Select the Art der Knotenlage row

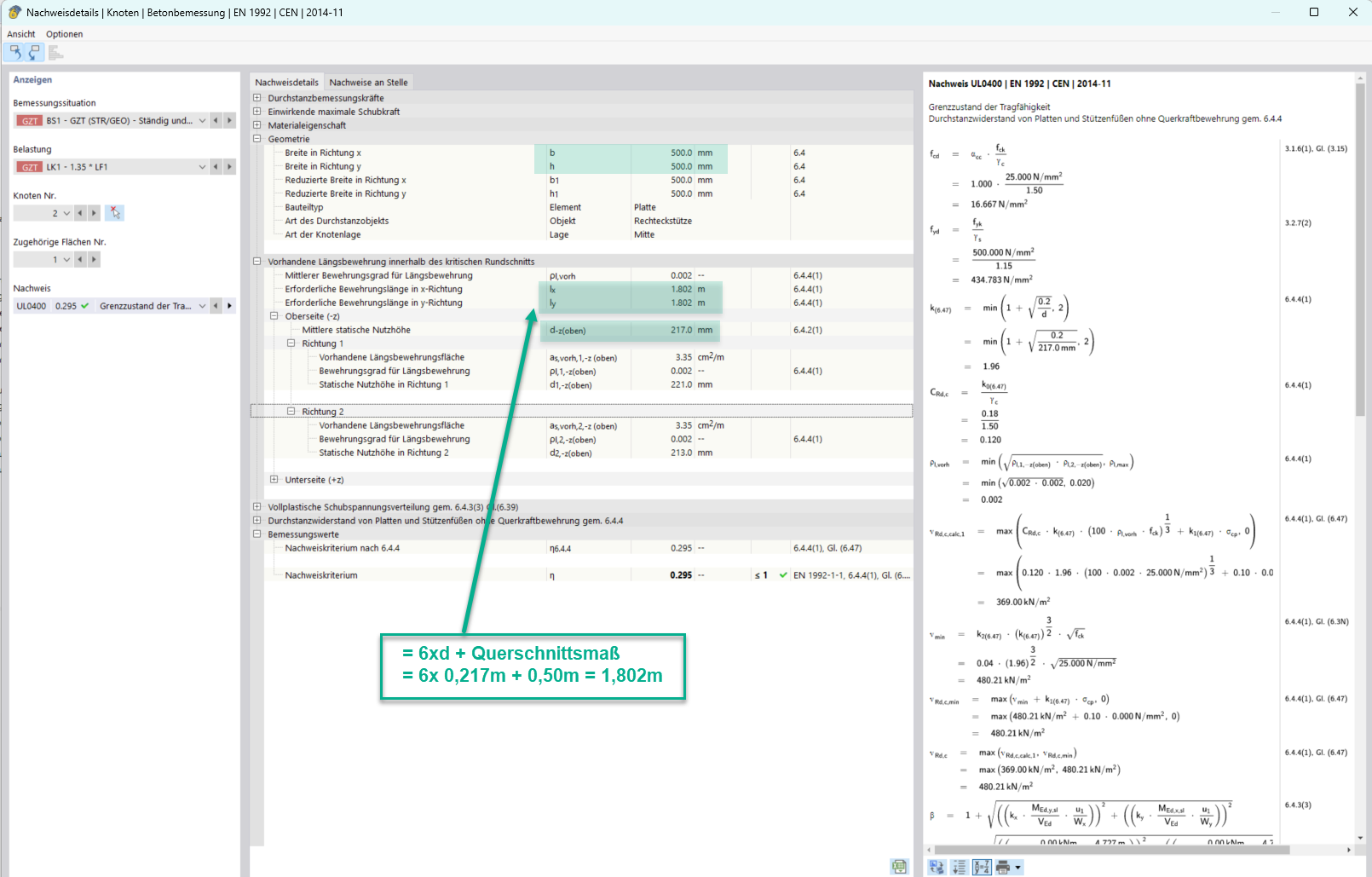tap(589, 234)
